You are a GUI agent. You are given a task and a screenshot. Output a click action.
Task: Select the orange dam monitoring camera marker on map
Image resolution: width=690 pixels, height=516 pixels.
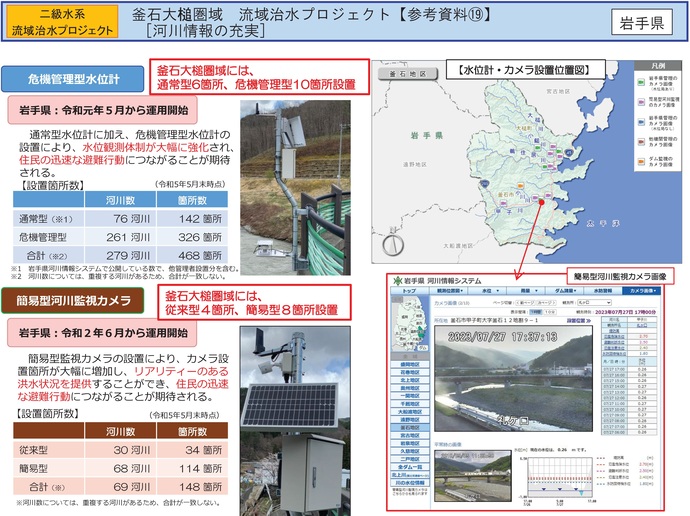point(521,186)
